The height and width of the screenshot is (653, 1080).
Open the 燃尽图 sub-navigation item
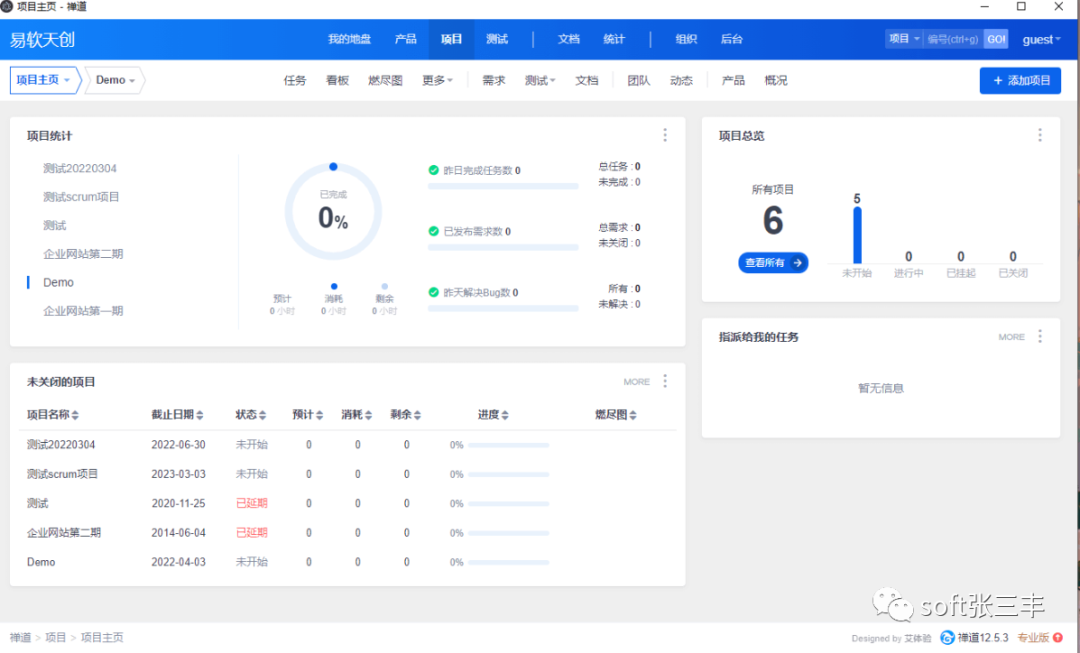385,81
